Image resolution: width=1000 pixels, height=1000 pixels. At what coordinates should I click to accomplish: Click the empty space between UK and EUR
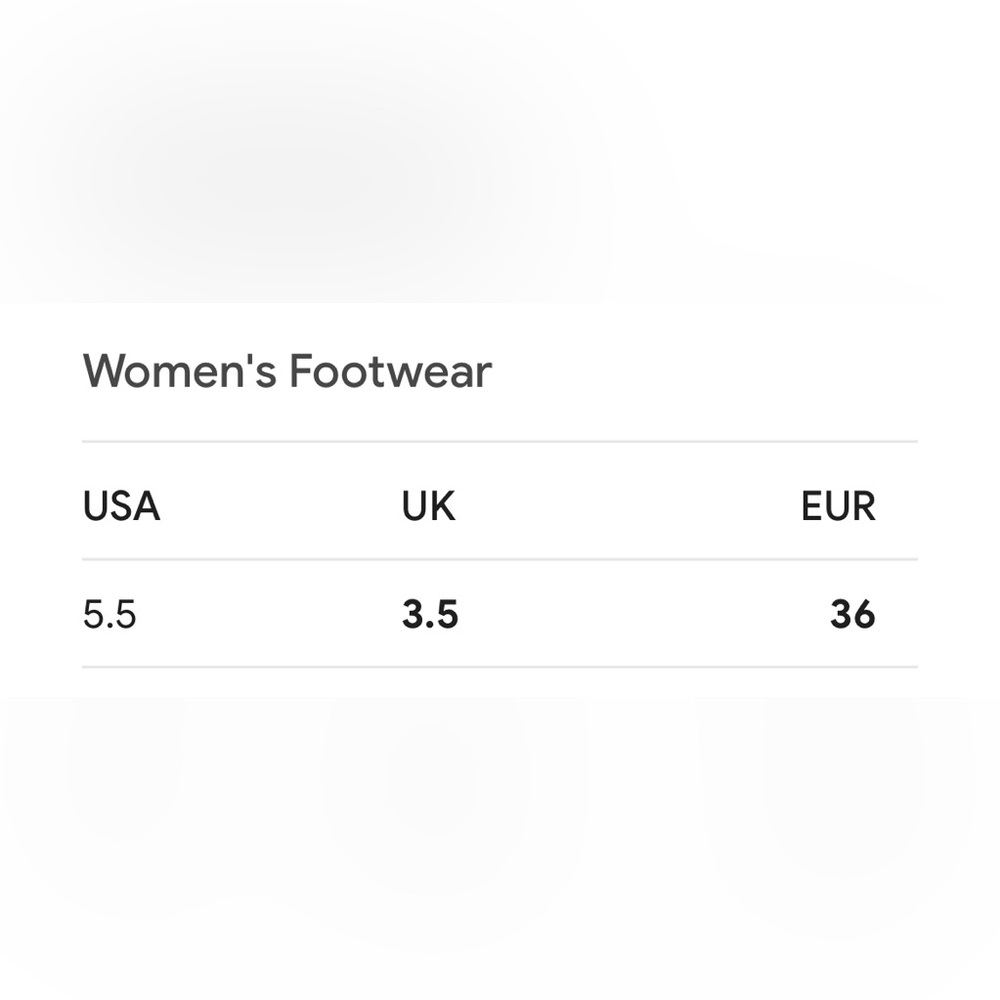tap(628, 506)
